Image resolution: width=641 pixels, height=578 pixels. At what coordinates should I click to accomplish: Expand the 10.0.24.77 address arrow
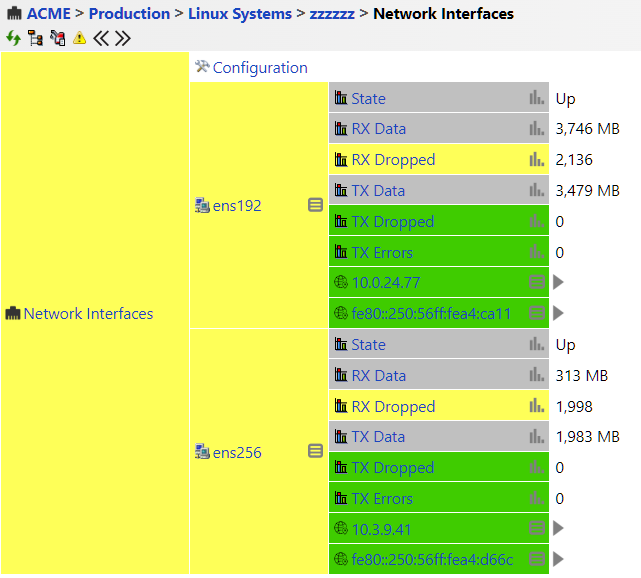pyautogui.click(x=559, y=283)
